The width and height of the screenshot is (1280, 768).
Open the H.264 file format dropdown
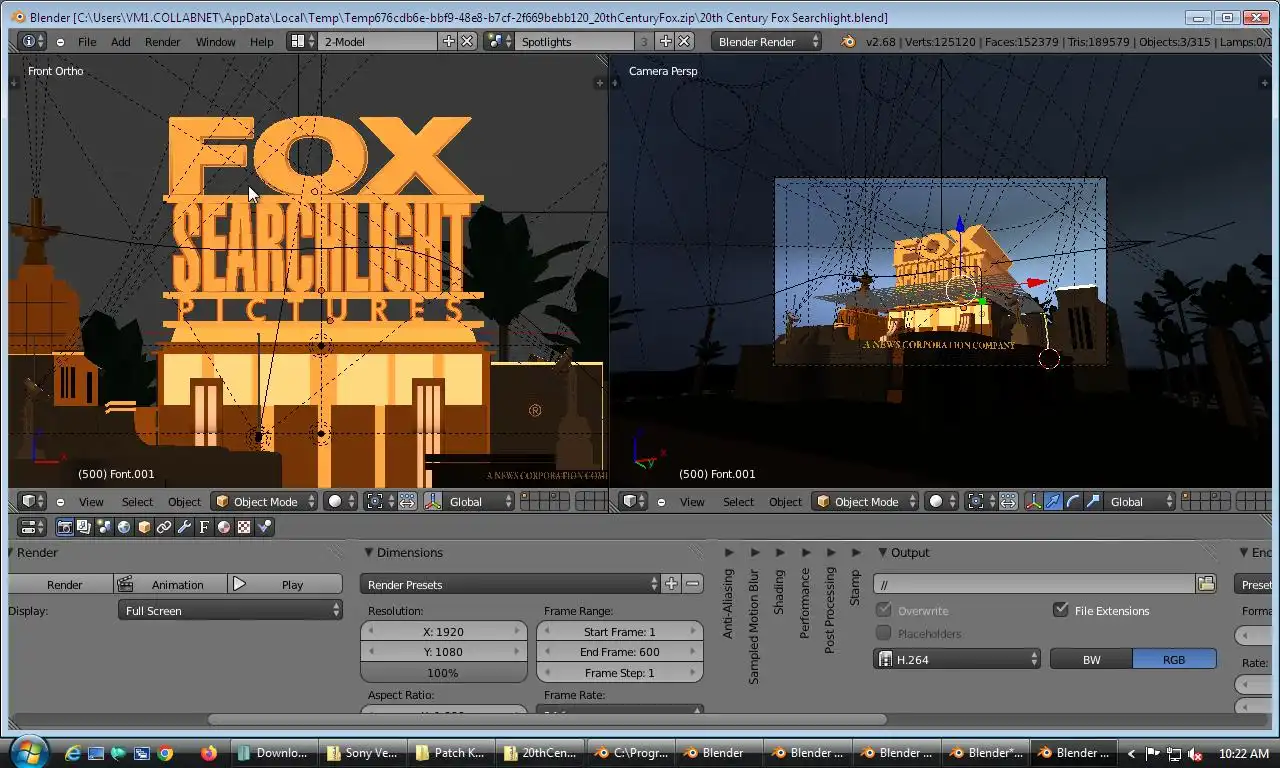(x=957, y=659)
